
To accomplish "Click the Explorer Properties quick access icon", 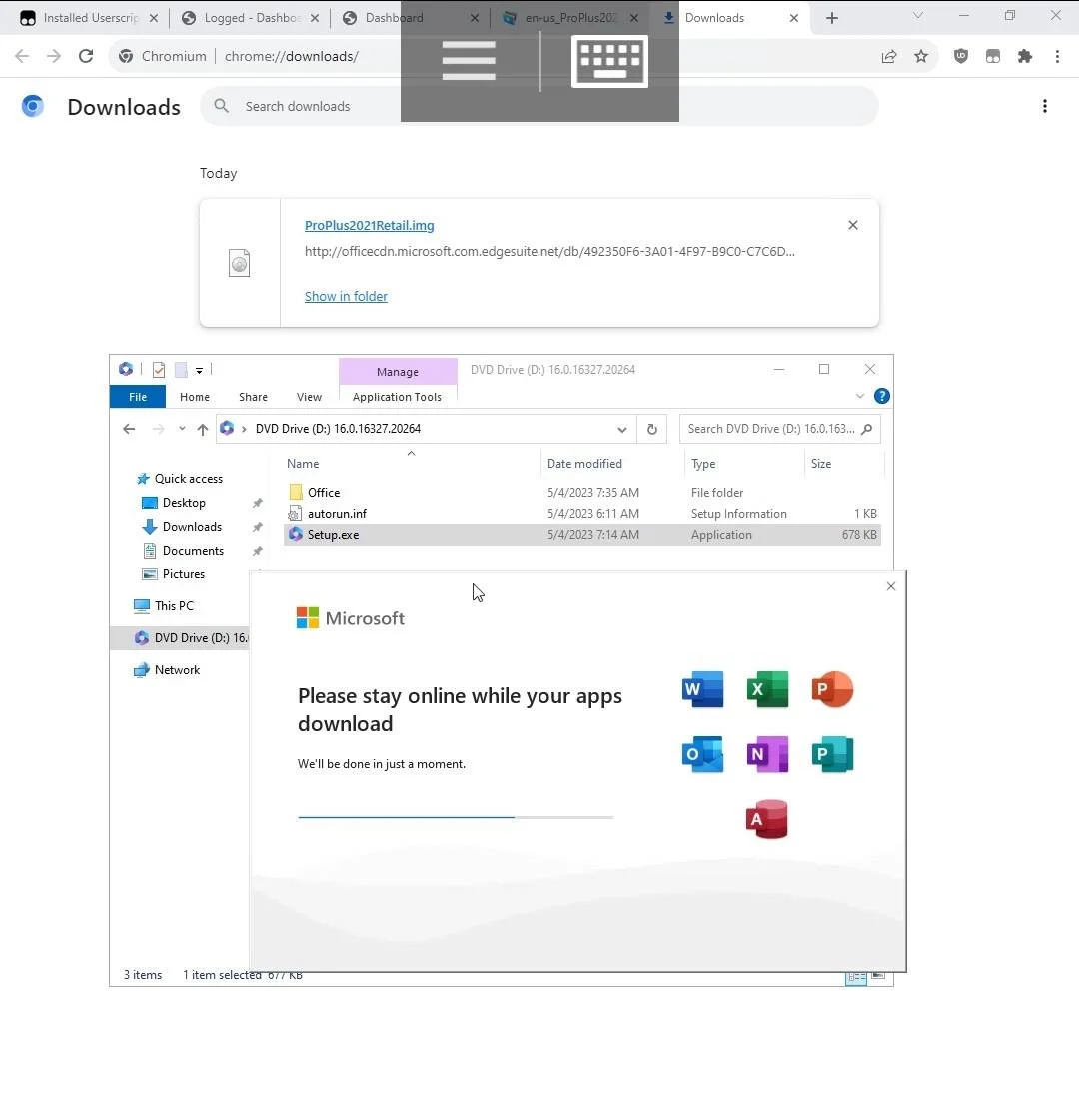I will [x=159, y=370].
